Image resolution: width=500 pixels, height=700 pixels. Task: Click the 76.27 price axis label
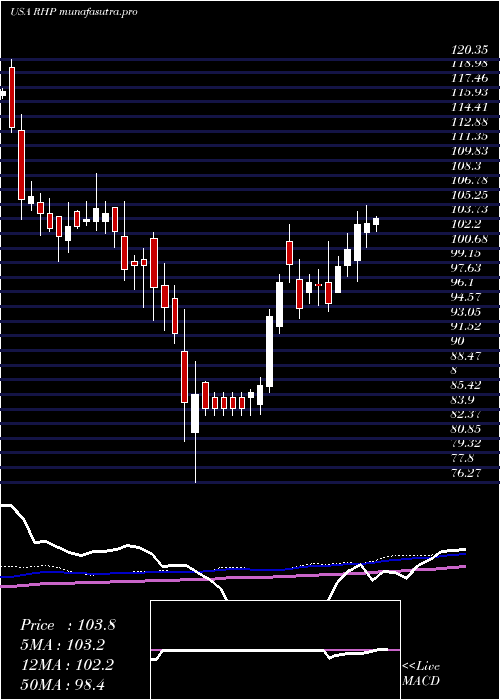click(467, 472)
